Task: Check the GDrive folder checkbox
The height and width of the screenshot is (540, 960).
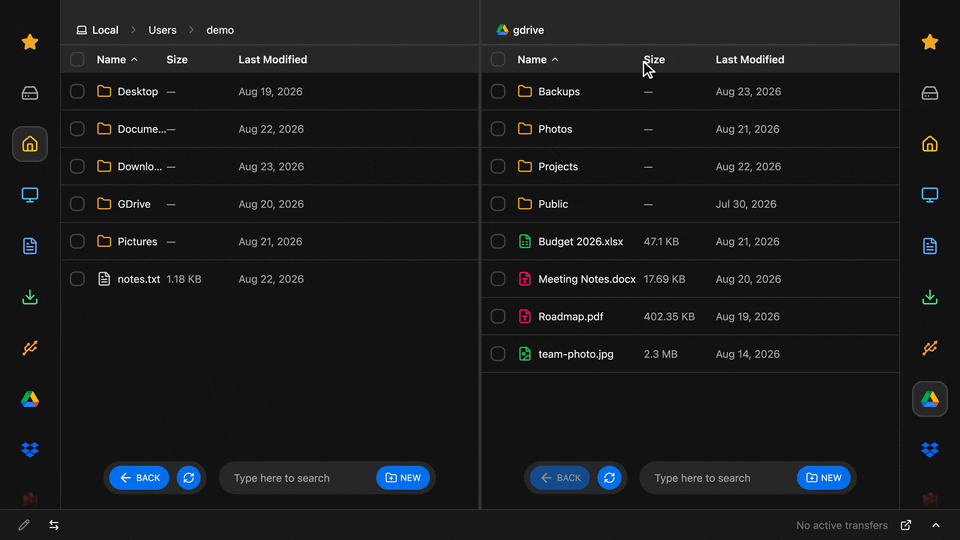Action: pyautogui.click(x=77, y=204)
